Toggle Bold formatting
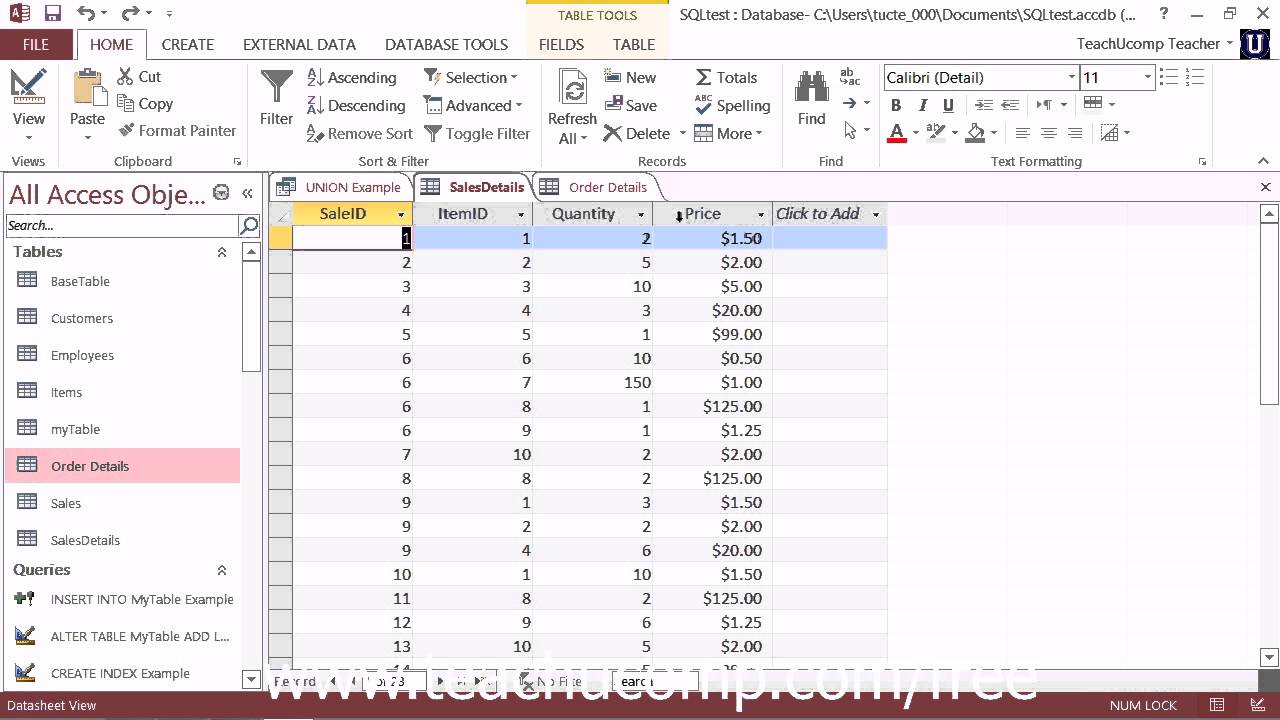Screen dimensions: 1280x720 coord(896,105)
